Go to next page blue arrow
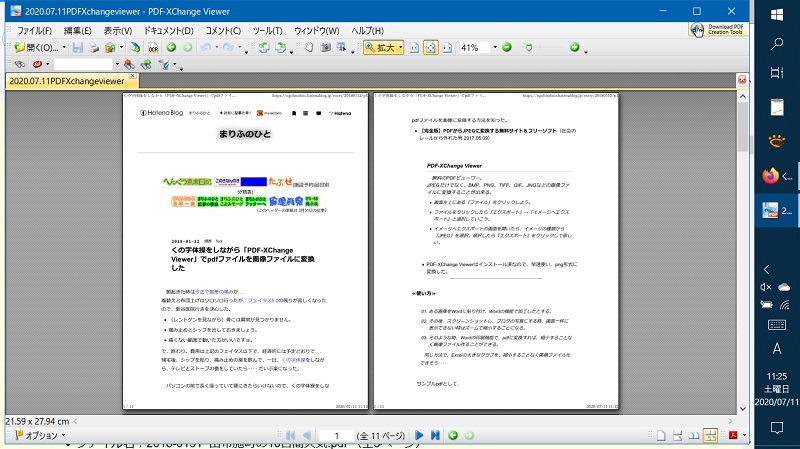Image resolution: width=800 pixels, height=449 pixels. [419, 435]
